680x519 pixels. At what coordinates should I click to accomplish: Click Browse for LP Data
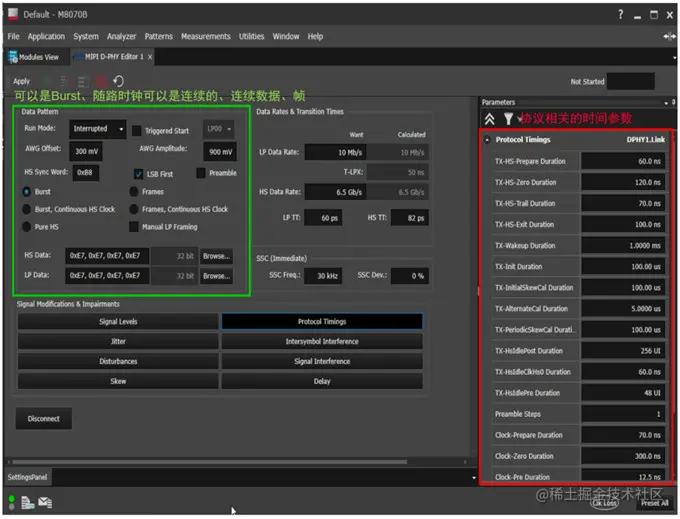[216, 276]
